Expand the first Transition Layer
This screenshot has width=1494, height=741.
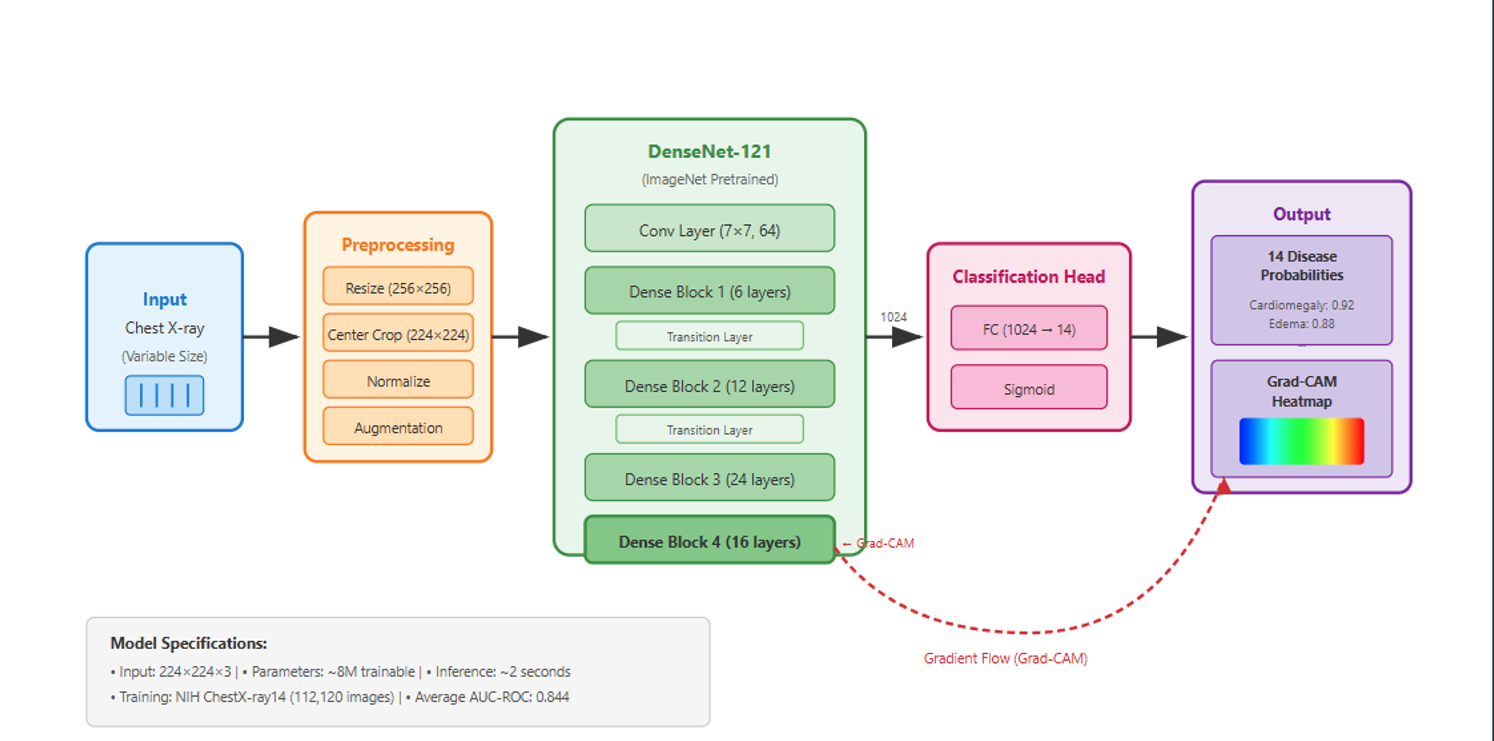(x=709, y=336)
